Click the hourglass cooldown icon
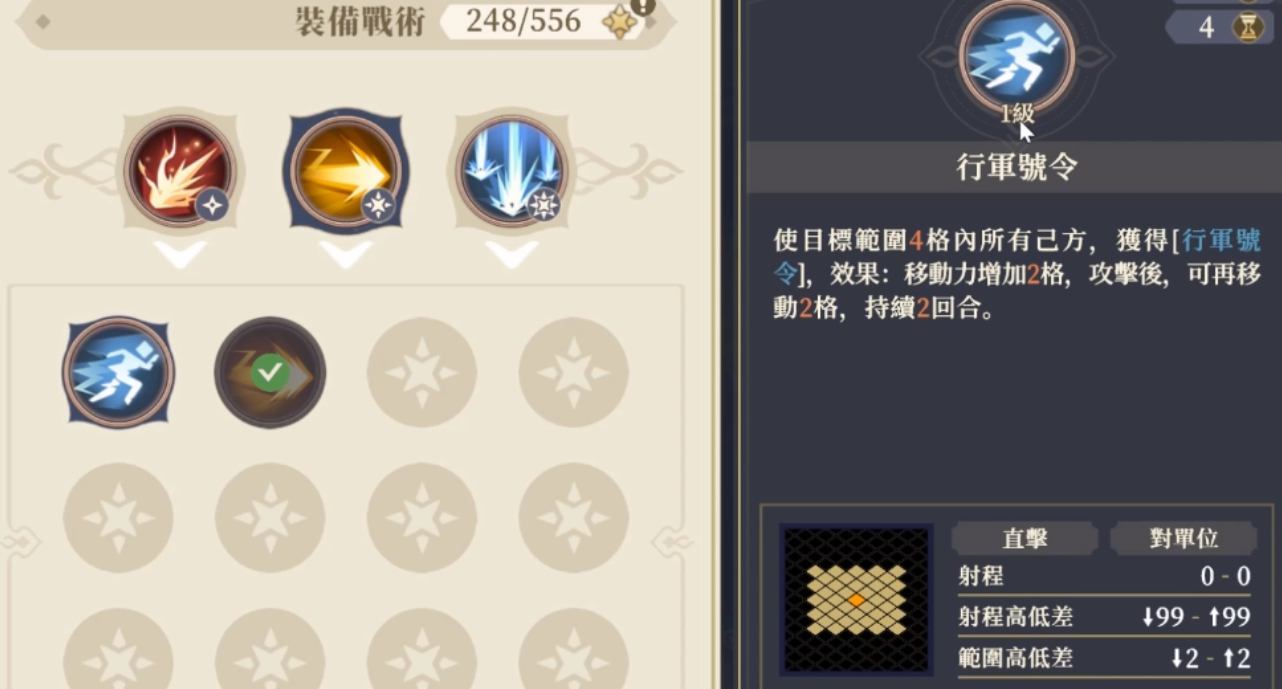 [x=1247, y=27]
